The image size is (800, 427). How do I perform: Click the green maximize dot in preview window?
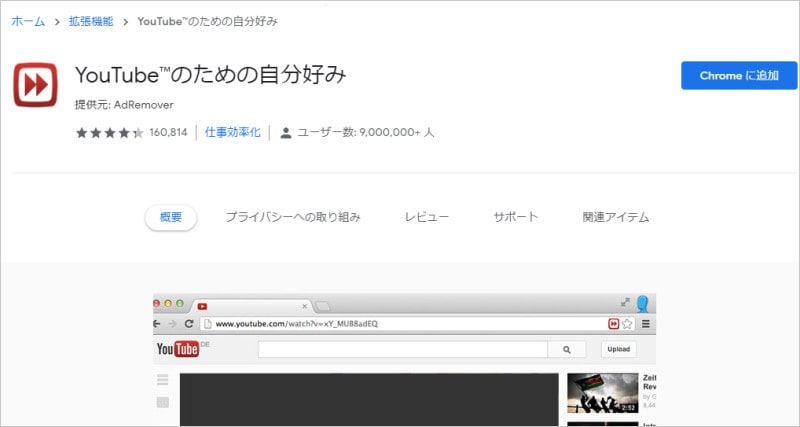(180, 304)
